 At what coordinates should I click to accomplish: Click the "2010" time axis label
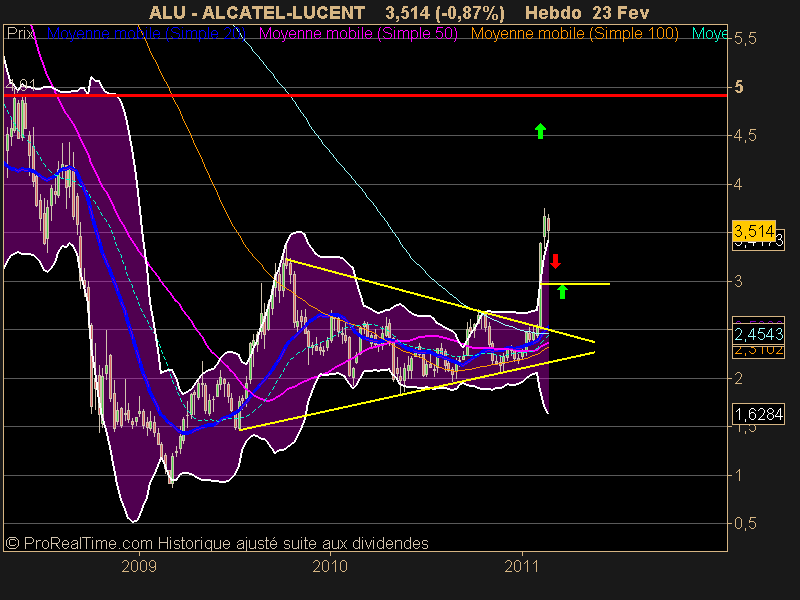click(x=330, y=566)
